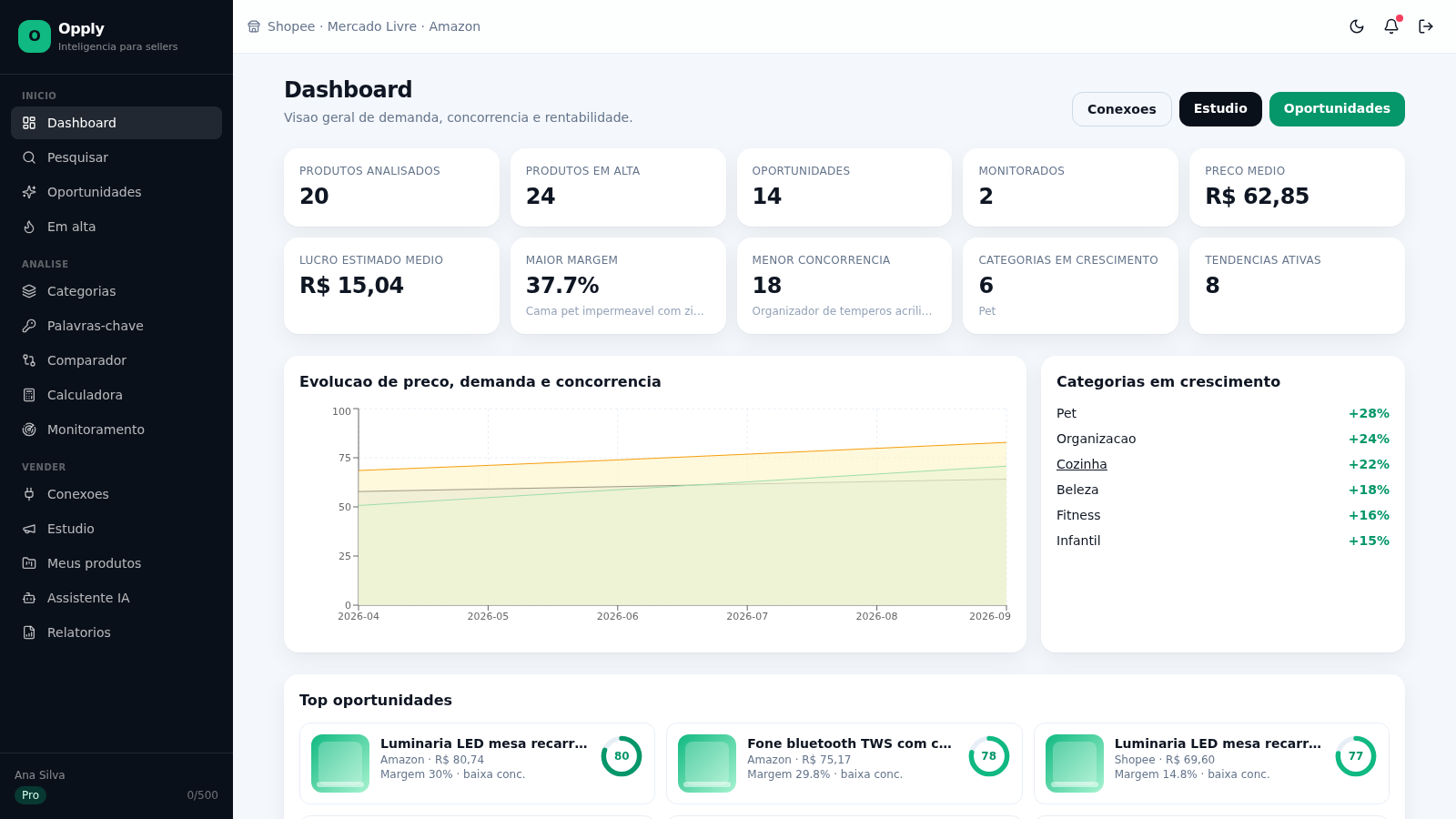Click the Monitoramento radar icon
The width and height of the screenshot is (1456, 819).
[x=29, y=430]
